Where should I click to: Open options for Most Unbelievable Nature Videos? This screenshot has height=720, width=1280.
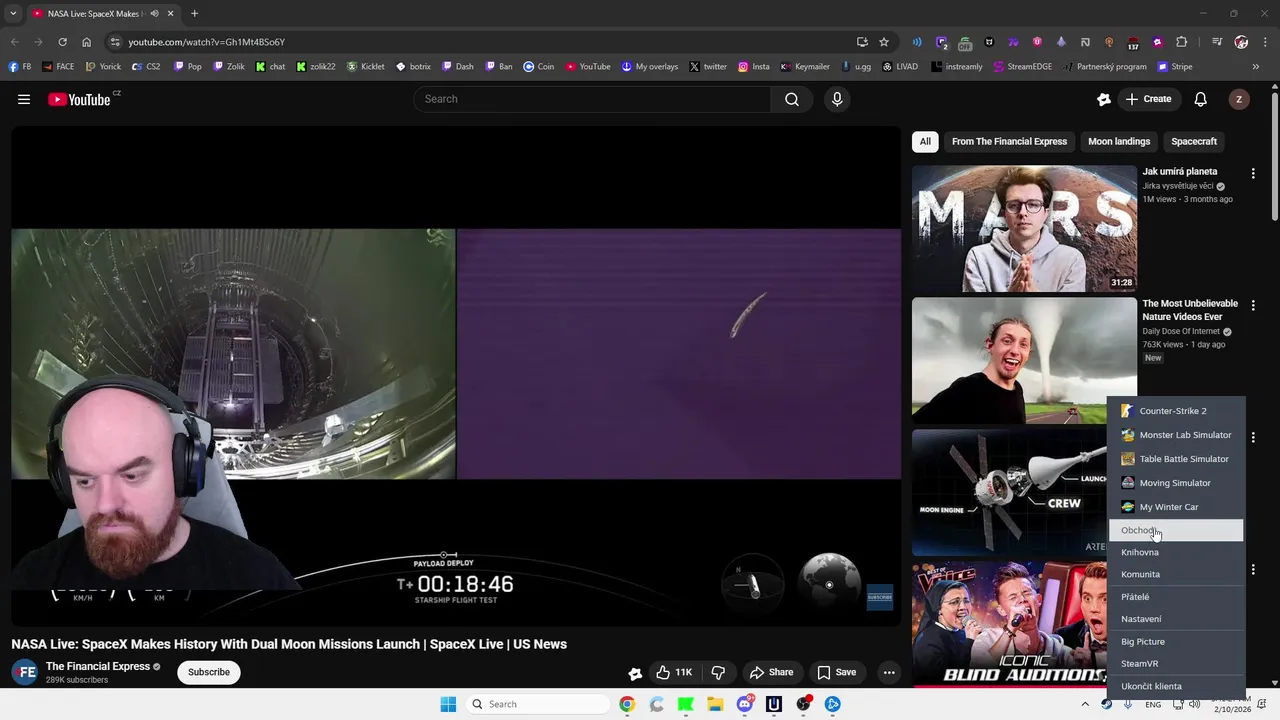pyautogui.click(x=1253, y=305)
